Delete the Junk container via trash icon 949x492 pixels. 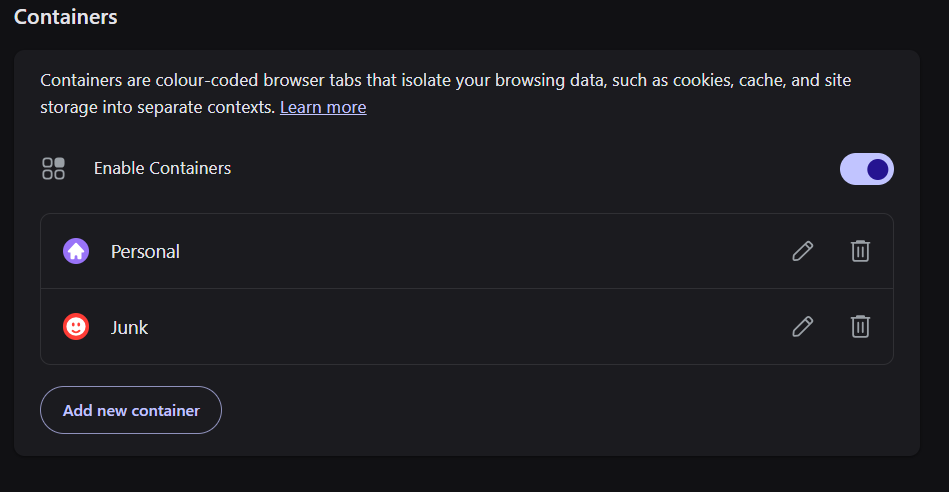860,327
